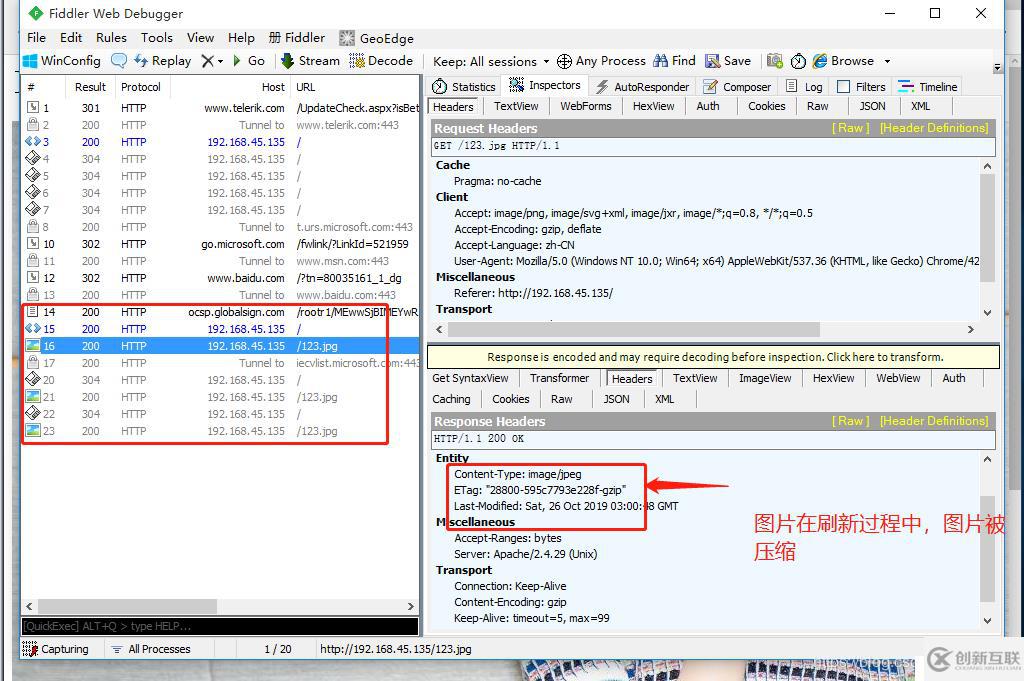This screenshot has height=681, width=1024.
Task: Open the AutoResponder tab
Action: (643, 87)
